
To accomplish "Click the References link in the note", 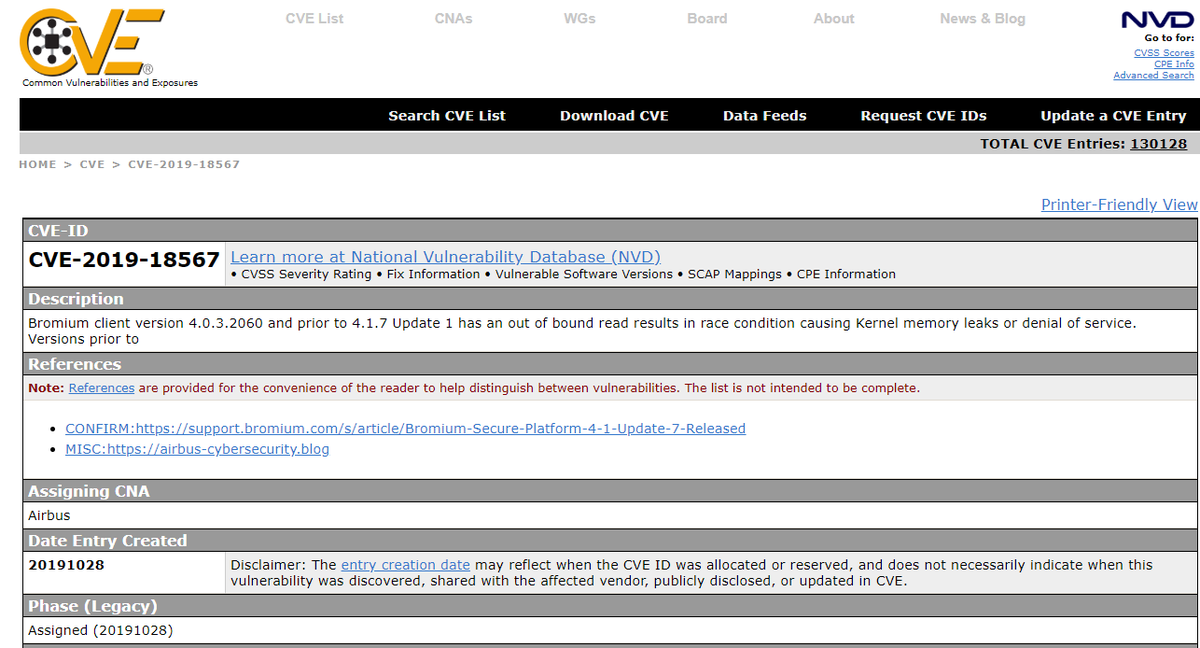I will click(x=101, y=388).
